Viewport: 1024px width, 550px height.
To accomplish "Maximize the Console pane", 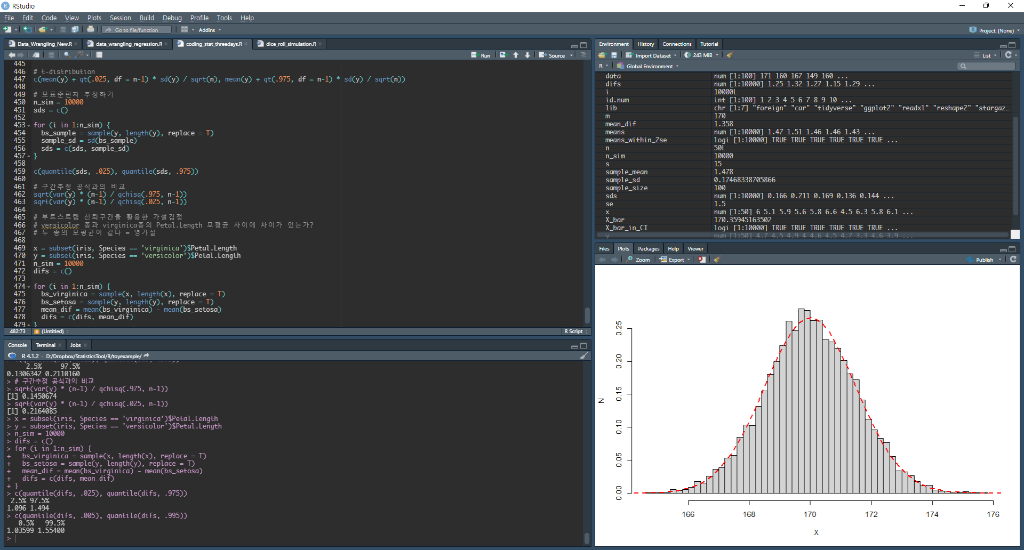I will (x=584, y=346).
